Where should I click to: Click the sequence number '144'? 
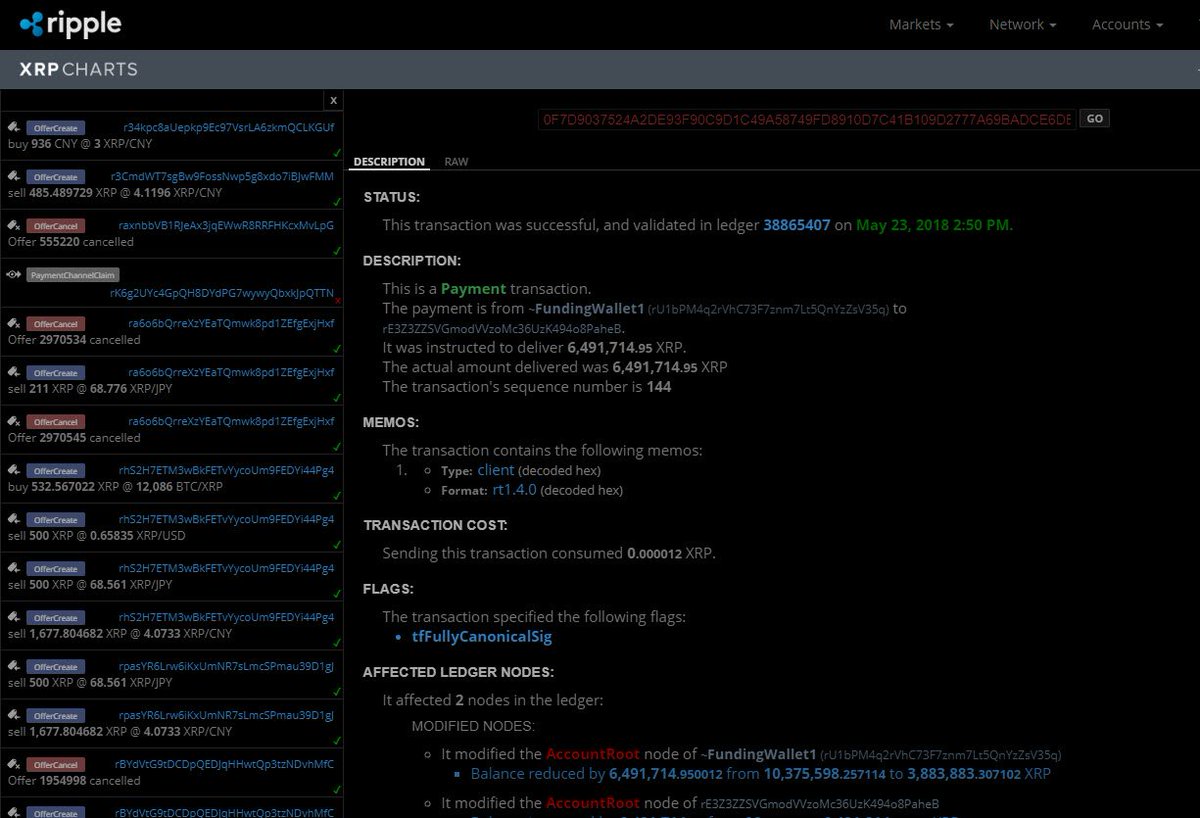[x=658, y=387]
